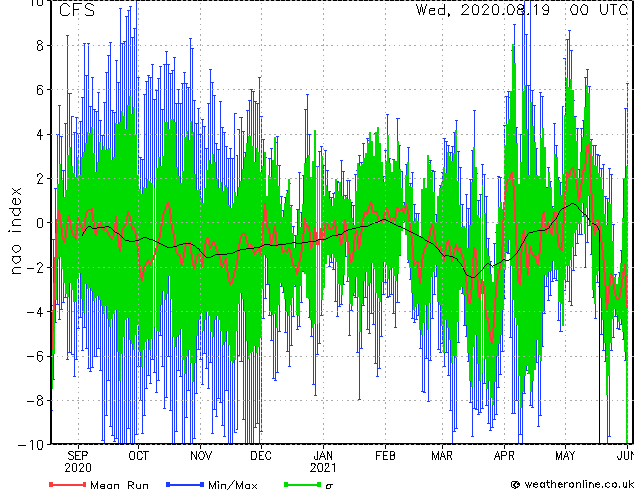This screenshot has height=490, width=634.
Task: Click the 'Mean Run' legend text
Action: 119,485
